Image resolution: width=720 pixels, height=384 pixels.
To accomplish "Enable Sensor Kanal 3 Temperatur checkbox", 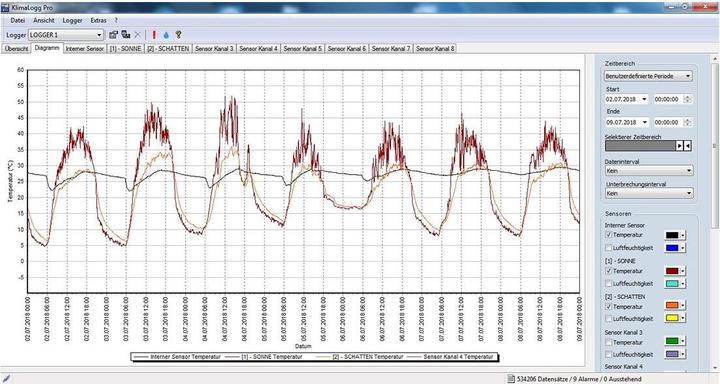I will click(609, 342).
